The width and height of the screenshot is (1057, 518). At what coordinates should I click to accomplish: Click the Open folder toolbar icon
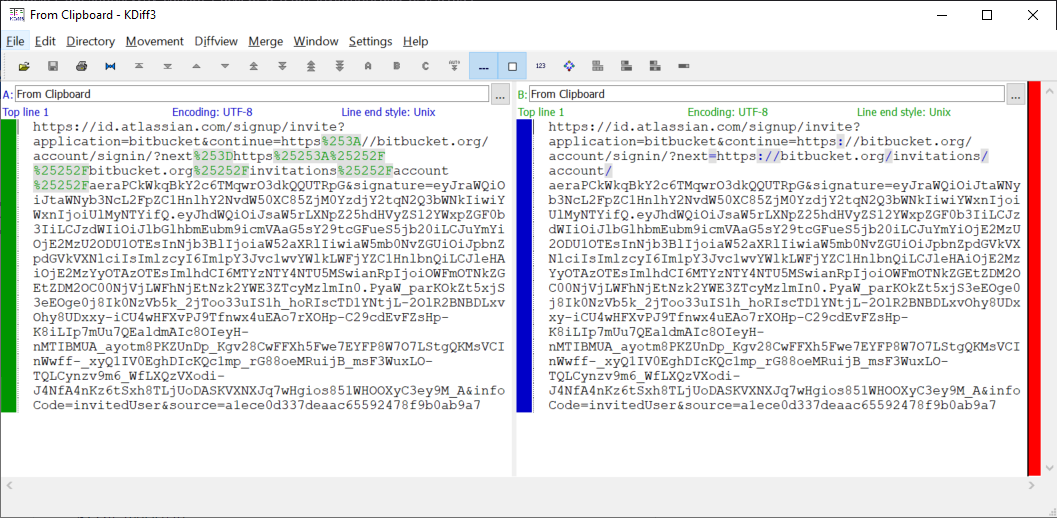[24, 66]
